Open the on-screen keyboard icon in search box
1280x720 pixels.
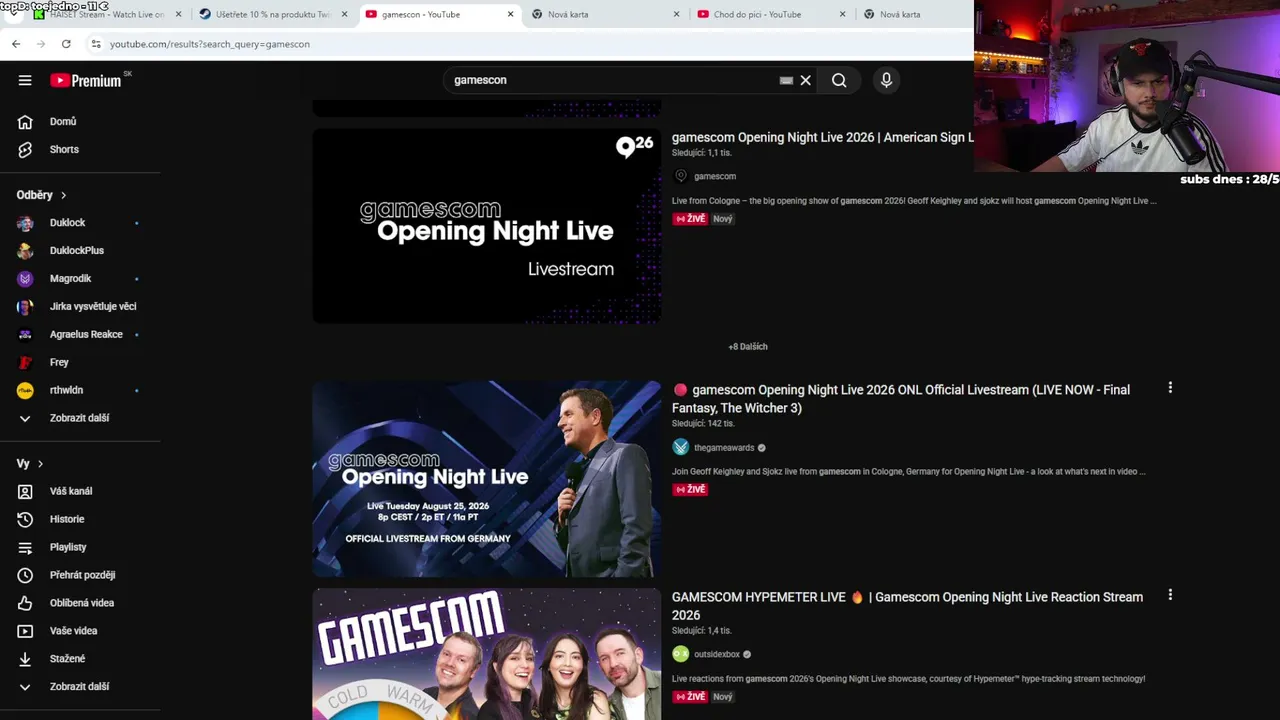pyautogui.click(x=786, y=80)
